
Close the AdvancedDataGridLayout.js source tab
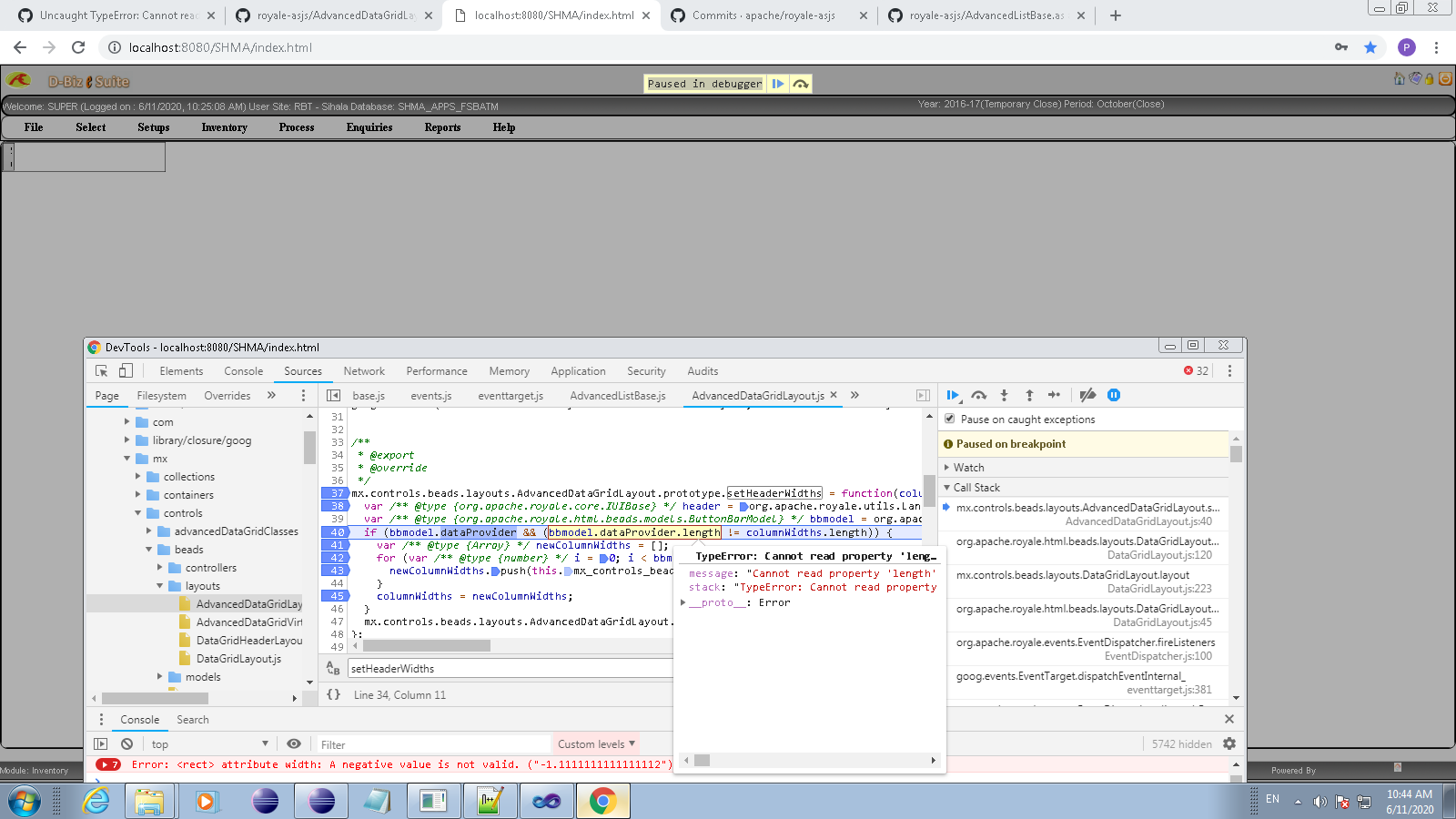pos(834,395)
